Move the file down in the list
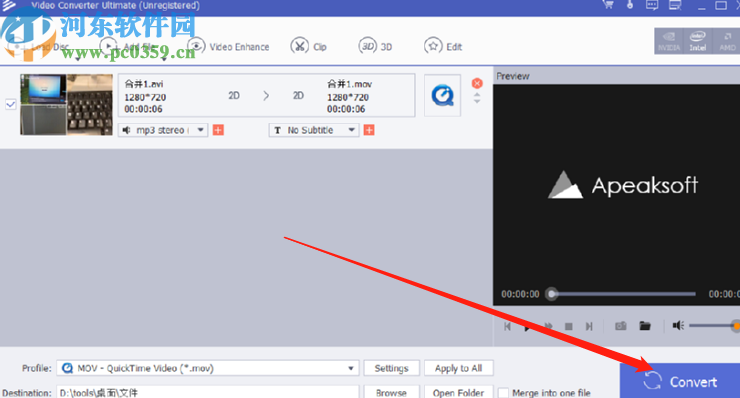The width and height of the screenshot is (740, 398). (x=477, y=101)
